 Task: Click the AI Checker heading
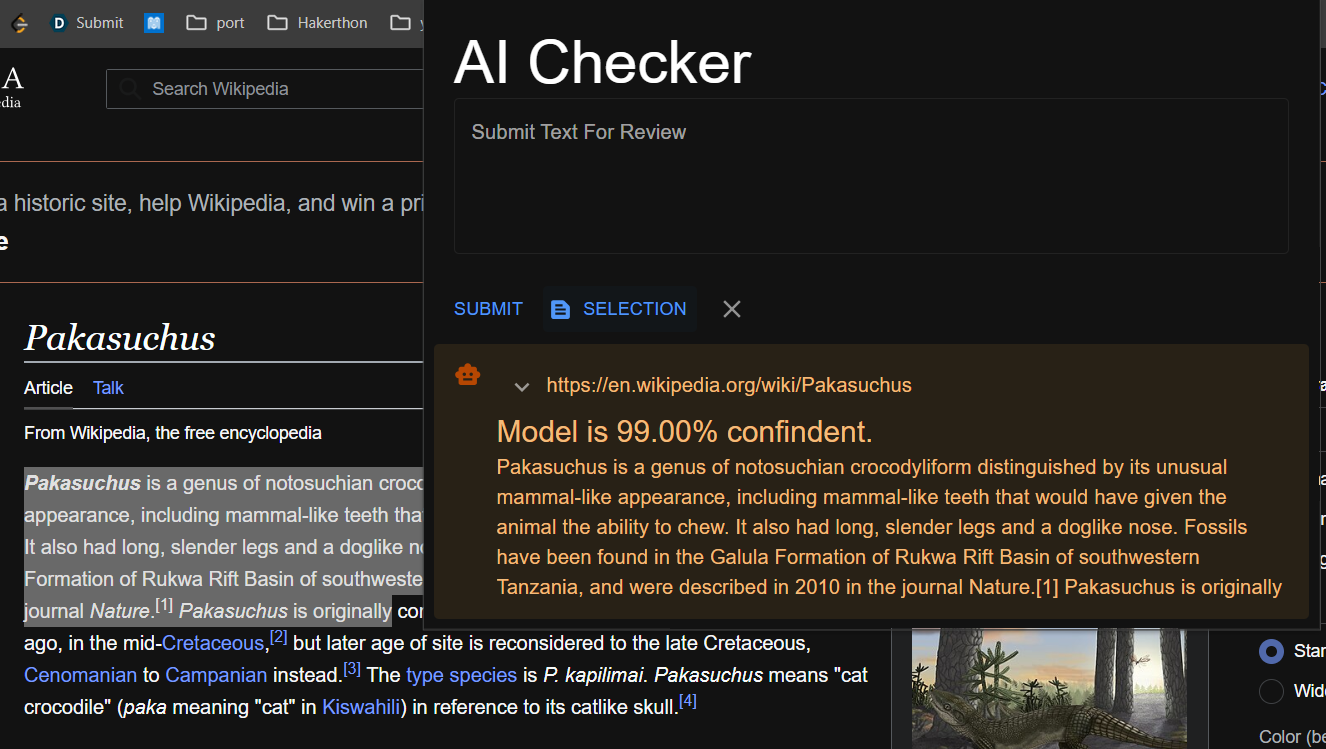[x=602, y=62]
